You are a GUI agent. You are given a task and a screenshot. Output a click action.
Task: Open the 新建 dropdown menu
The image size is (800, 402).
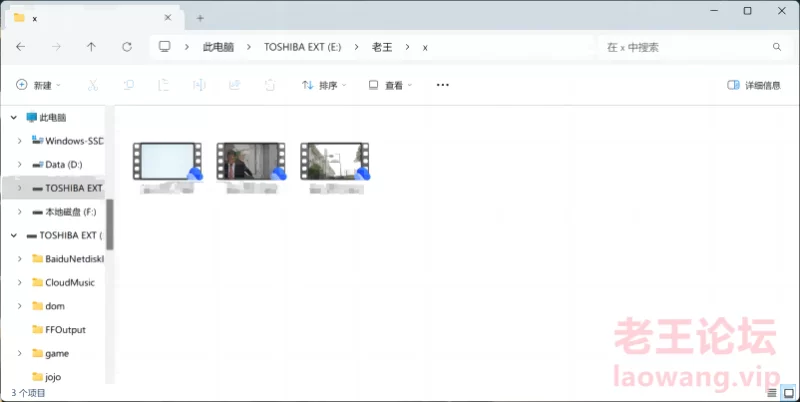39,86
